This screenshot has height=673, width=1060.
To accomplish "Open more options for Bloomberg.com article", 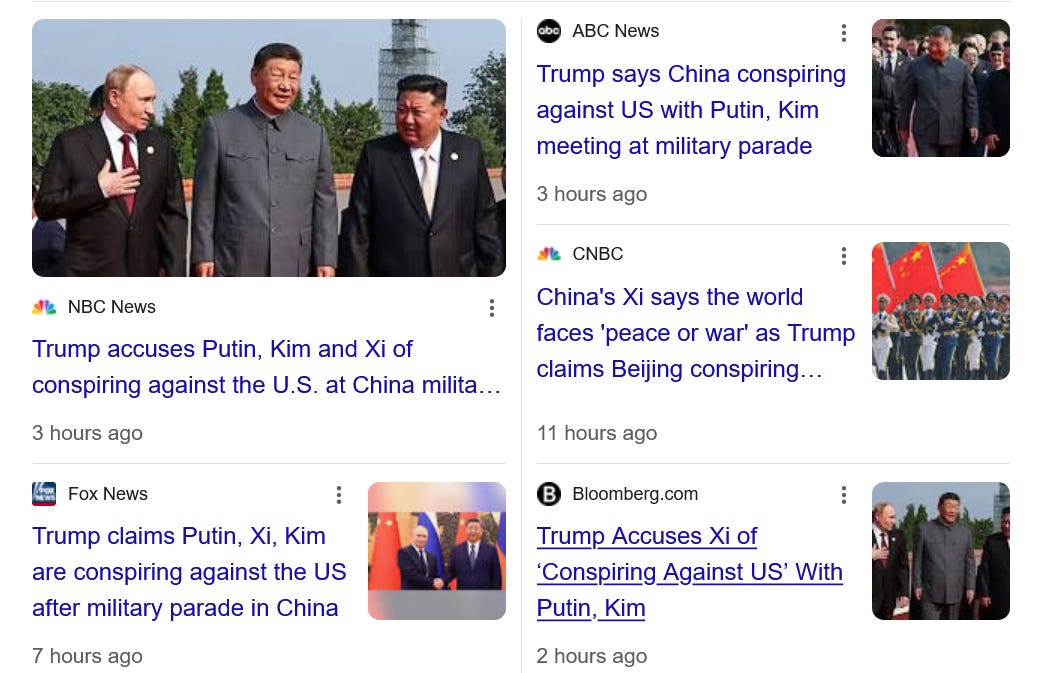I will (x=843, y=495).
